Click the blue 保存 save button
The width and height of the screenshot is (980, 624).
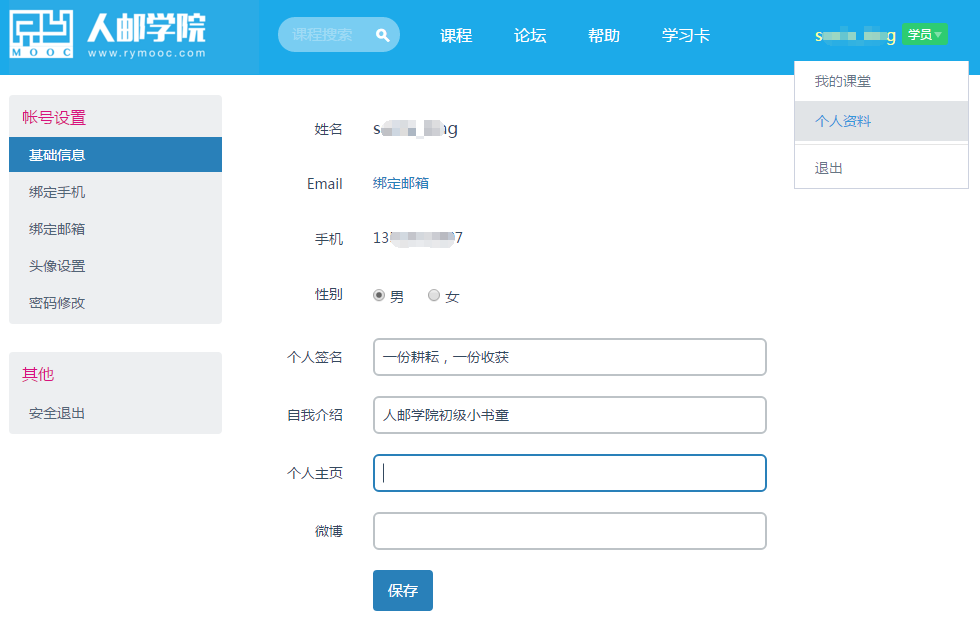tap(402, 590)
